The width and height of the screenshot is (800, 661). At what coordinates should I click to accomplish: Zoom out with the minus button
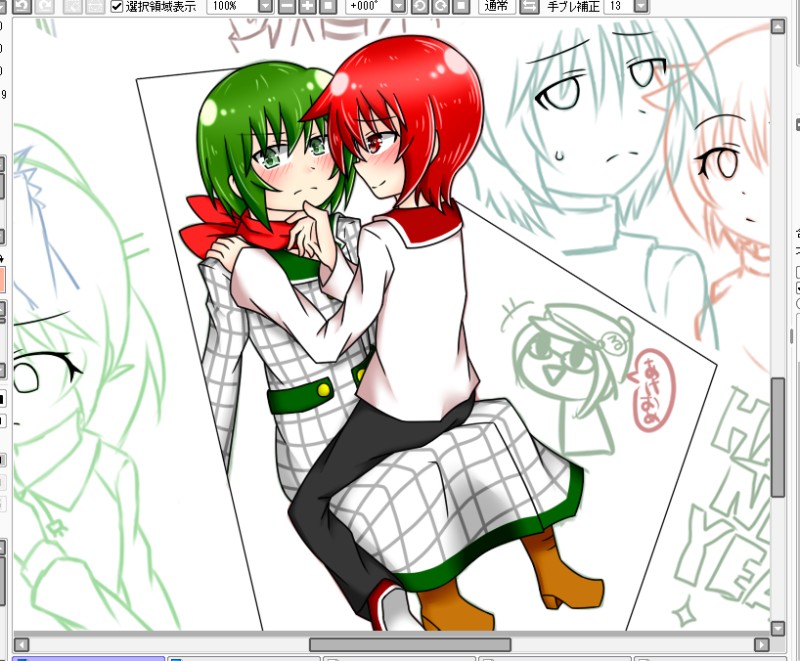(287, 6)
